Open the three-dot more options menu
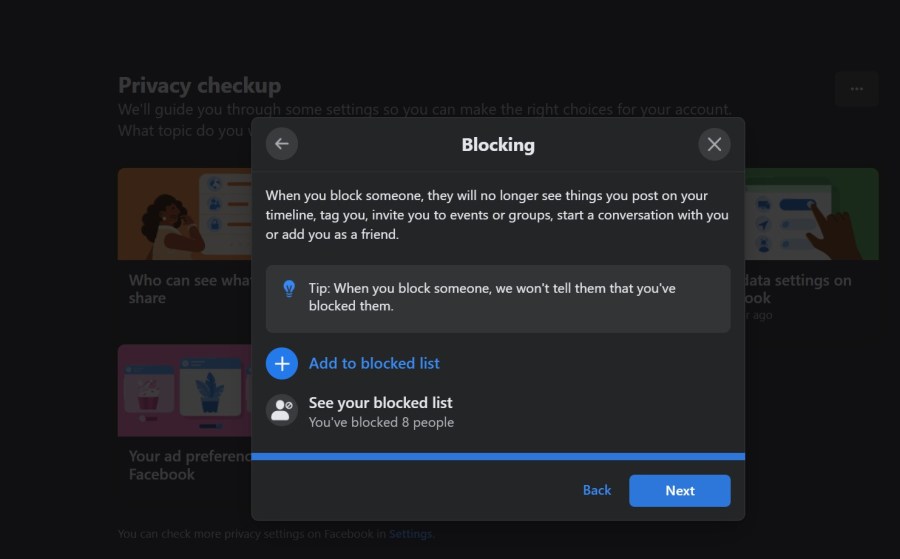The width and height of the screenshot is (900, 559). click(856, 89)
